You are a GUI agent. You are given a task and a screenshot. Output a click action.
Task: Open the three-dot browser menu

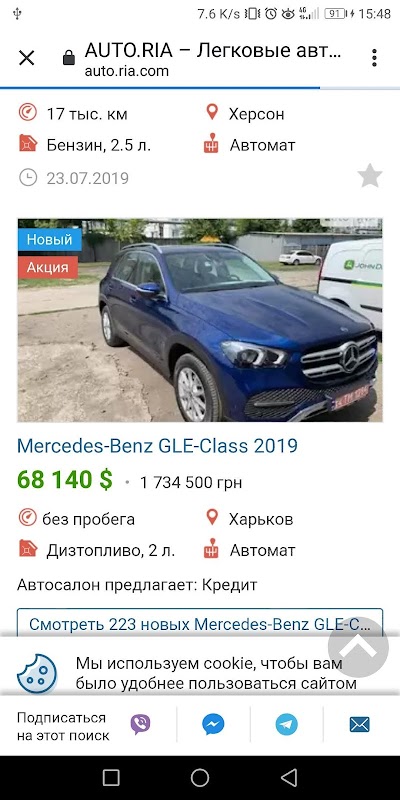374,58
